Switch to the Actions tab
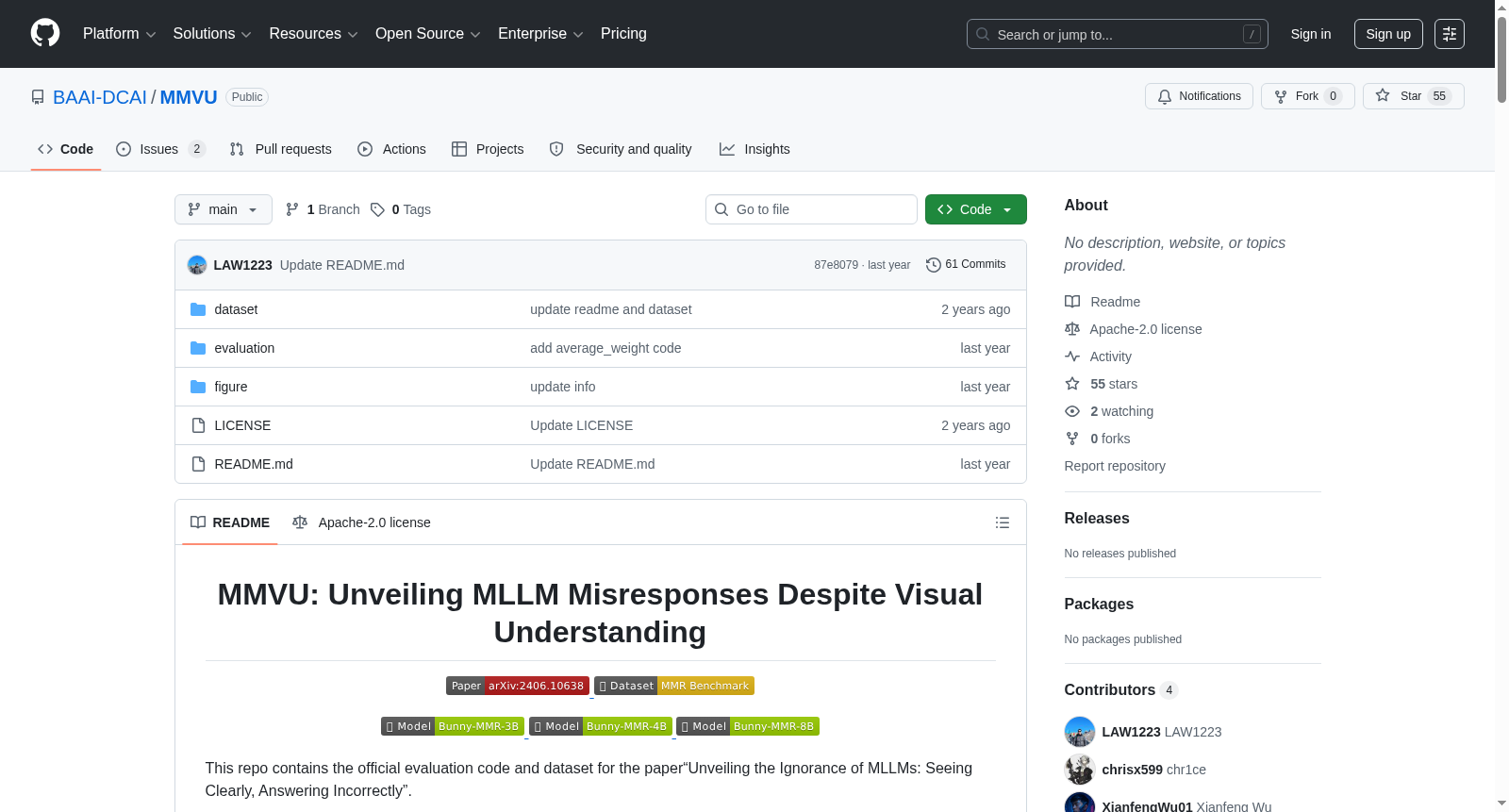 pos(392,149)
